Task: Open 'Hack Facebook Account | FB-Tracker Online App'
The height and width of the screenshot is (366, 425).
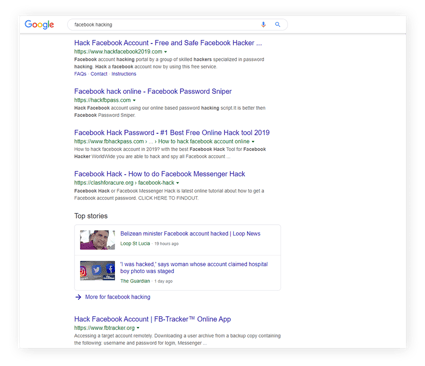Action: coord(152,319)
